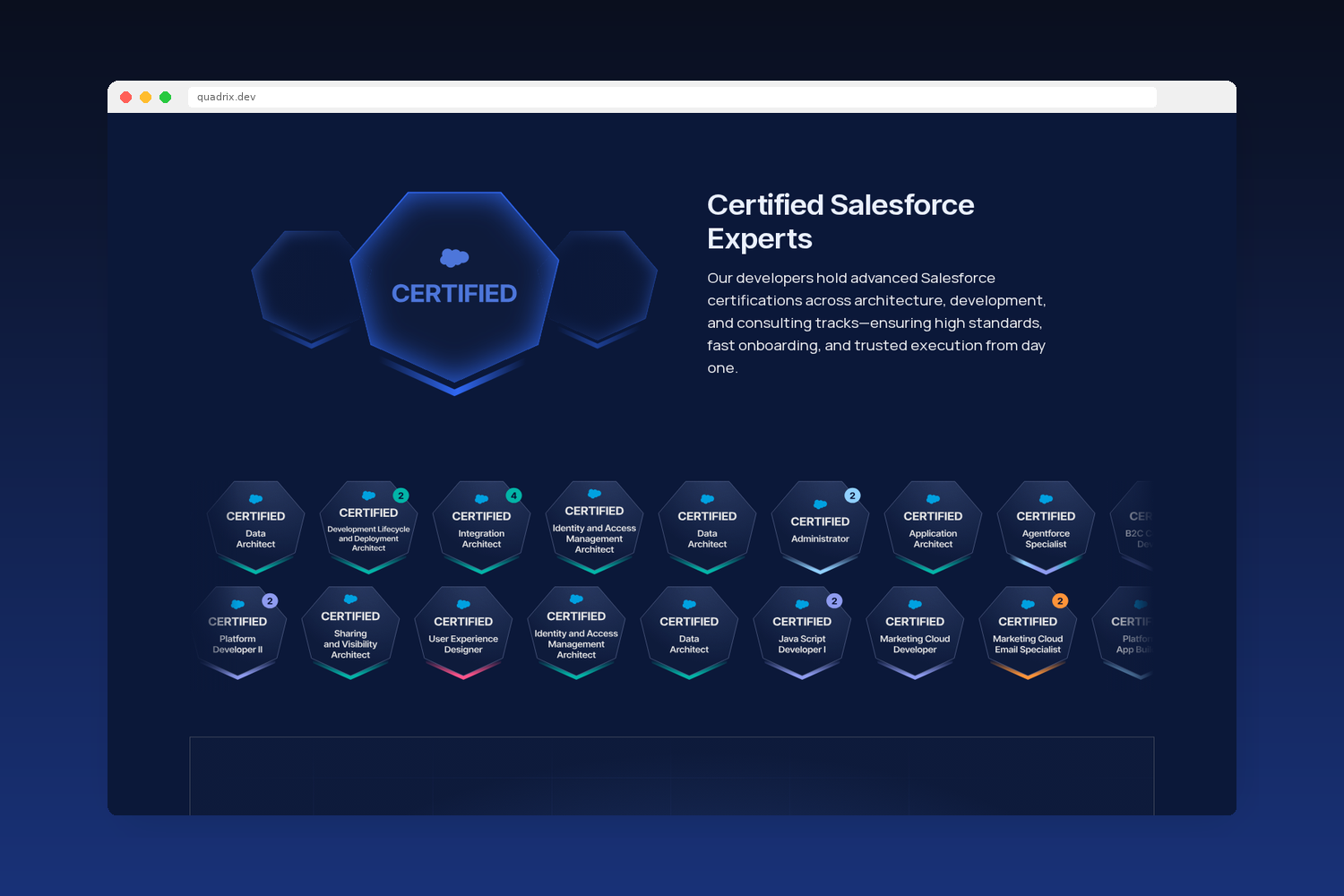Select the Application Architect badge
Viewport: 1344px width, 896px height.
[933, 528]
